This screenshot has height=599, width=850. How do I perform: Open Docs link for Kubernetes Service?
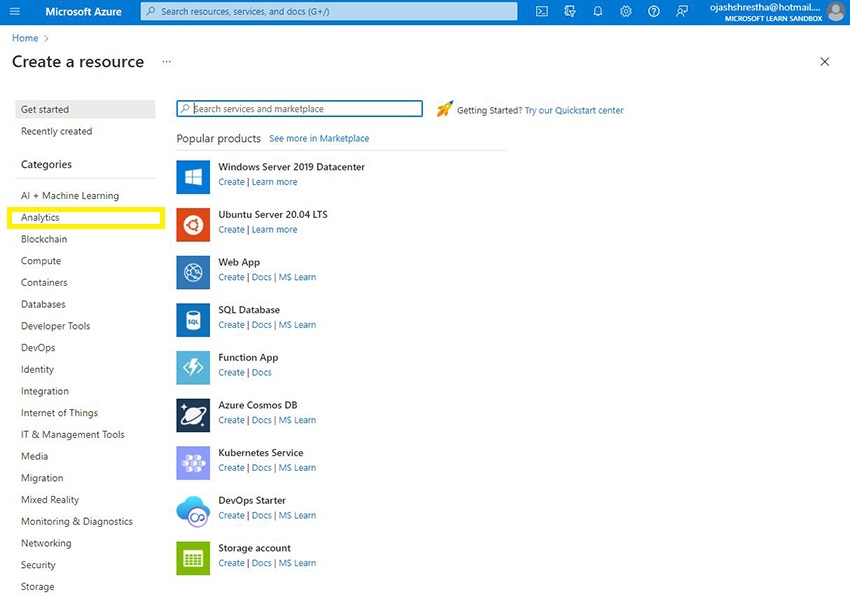261,468
